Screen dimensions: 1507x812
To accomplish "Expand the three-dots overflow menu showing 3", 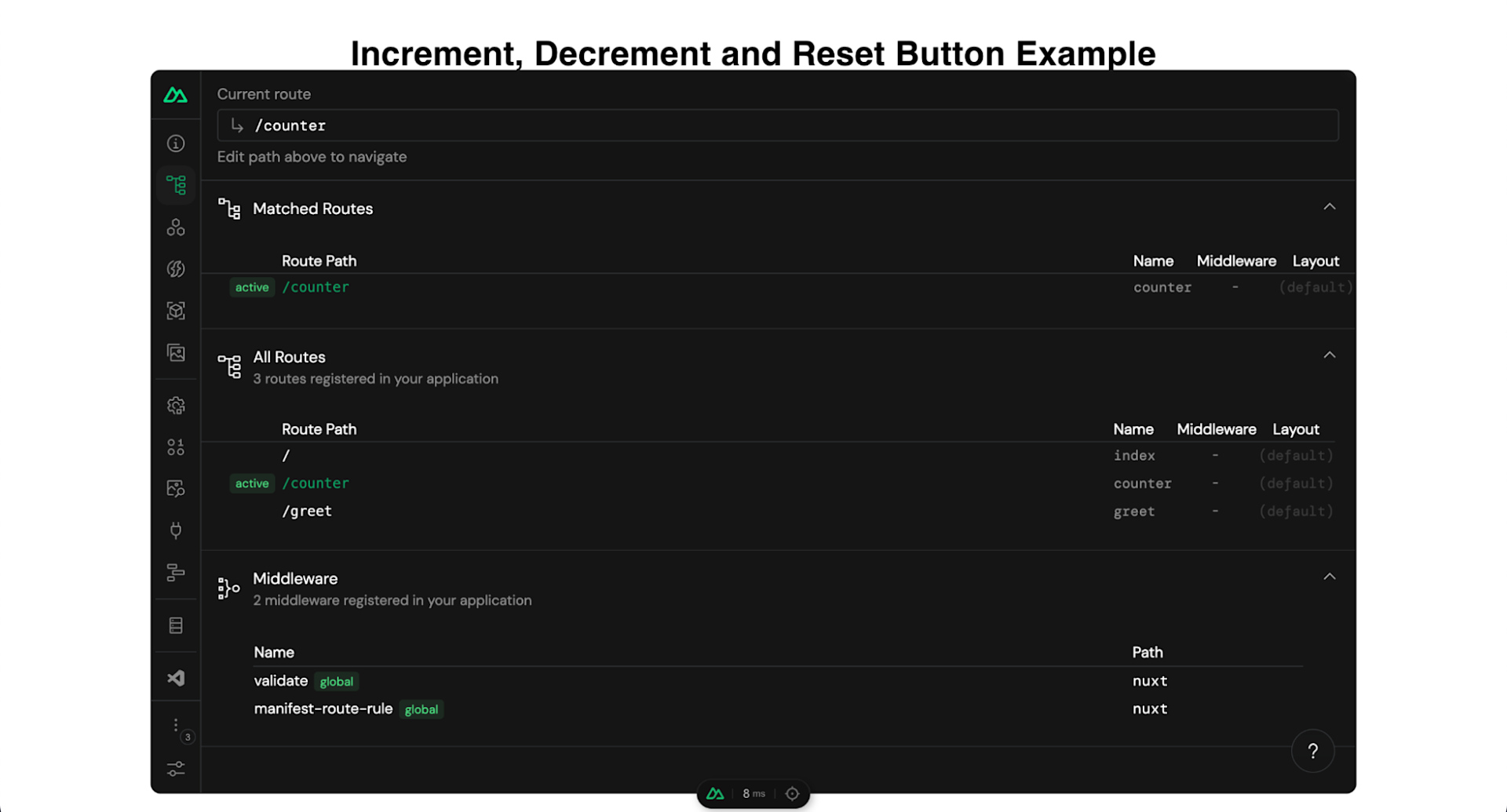I will [x=175, y=726].
